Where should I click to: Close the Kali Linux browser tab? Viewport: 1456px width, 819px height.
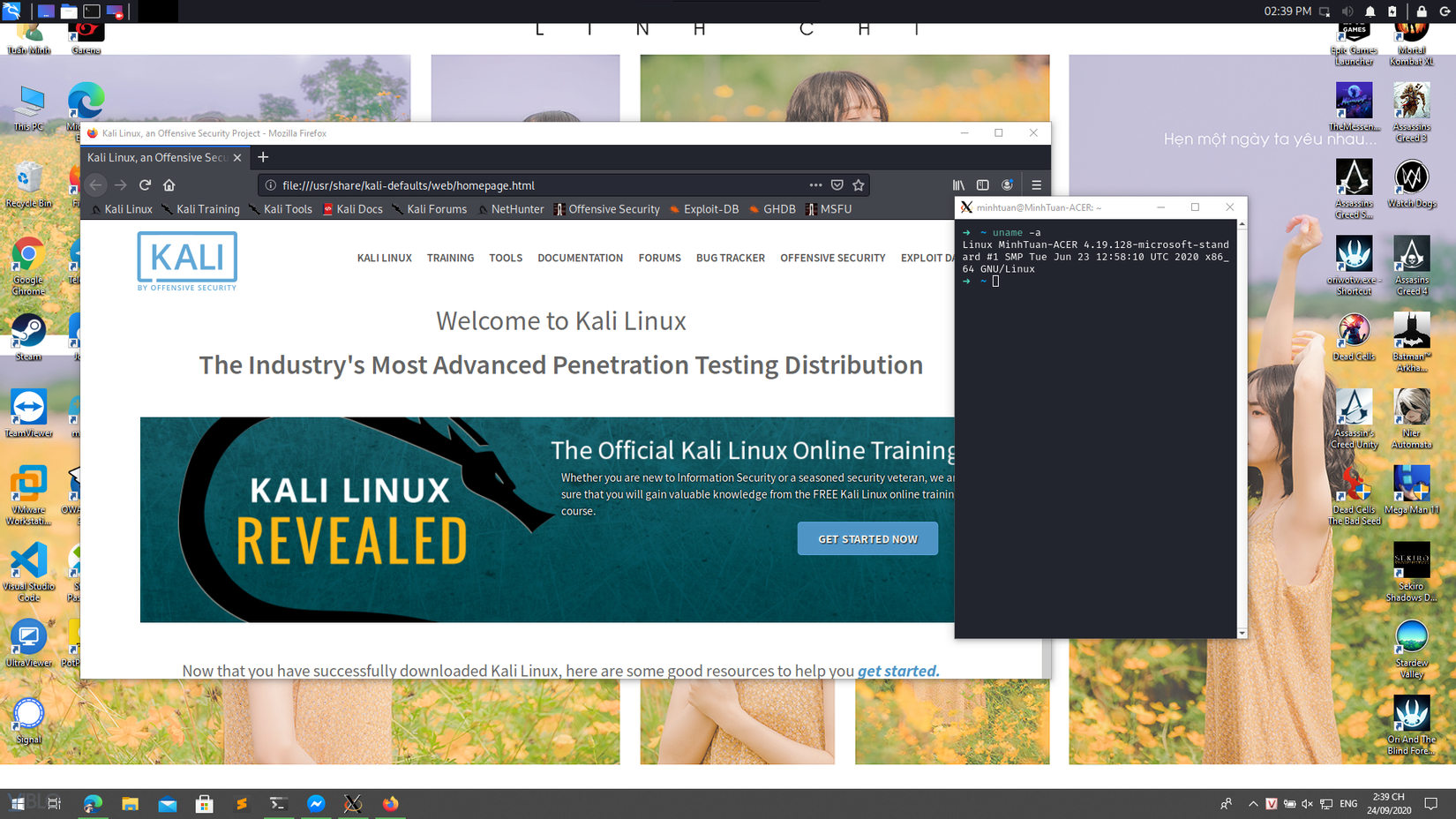(x=237, y=158)
